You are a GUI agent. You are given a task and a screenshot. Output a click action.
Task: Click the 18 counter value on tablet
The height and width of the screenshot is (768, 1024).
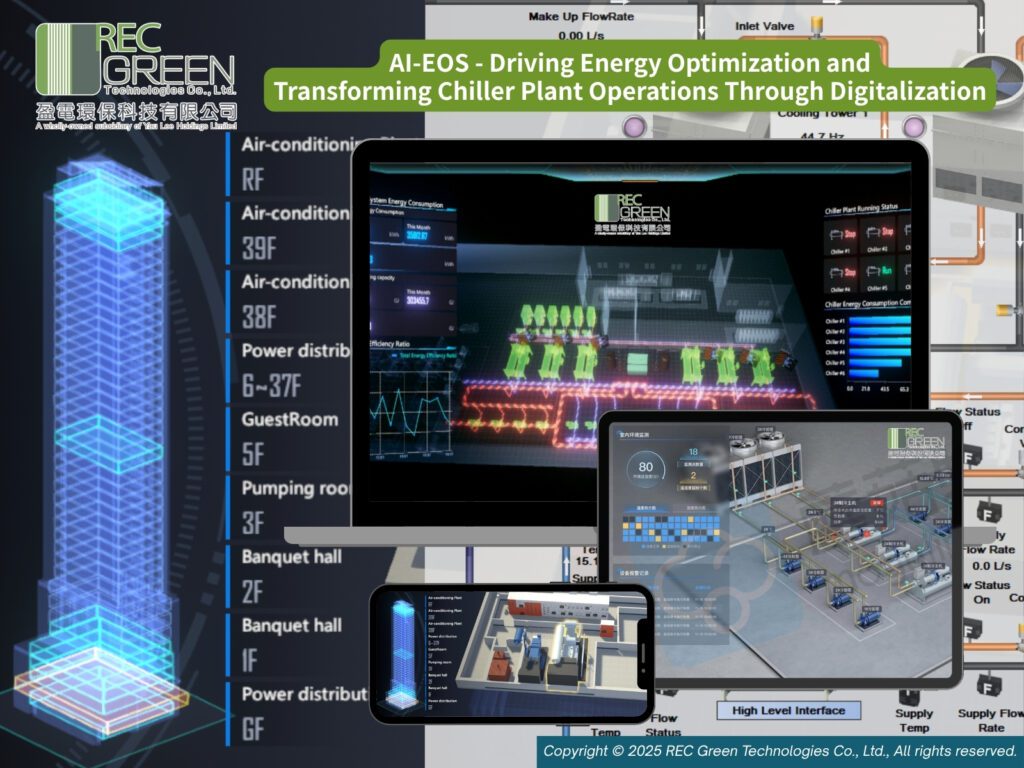pos(693,451)
